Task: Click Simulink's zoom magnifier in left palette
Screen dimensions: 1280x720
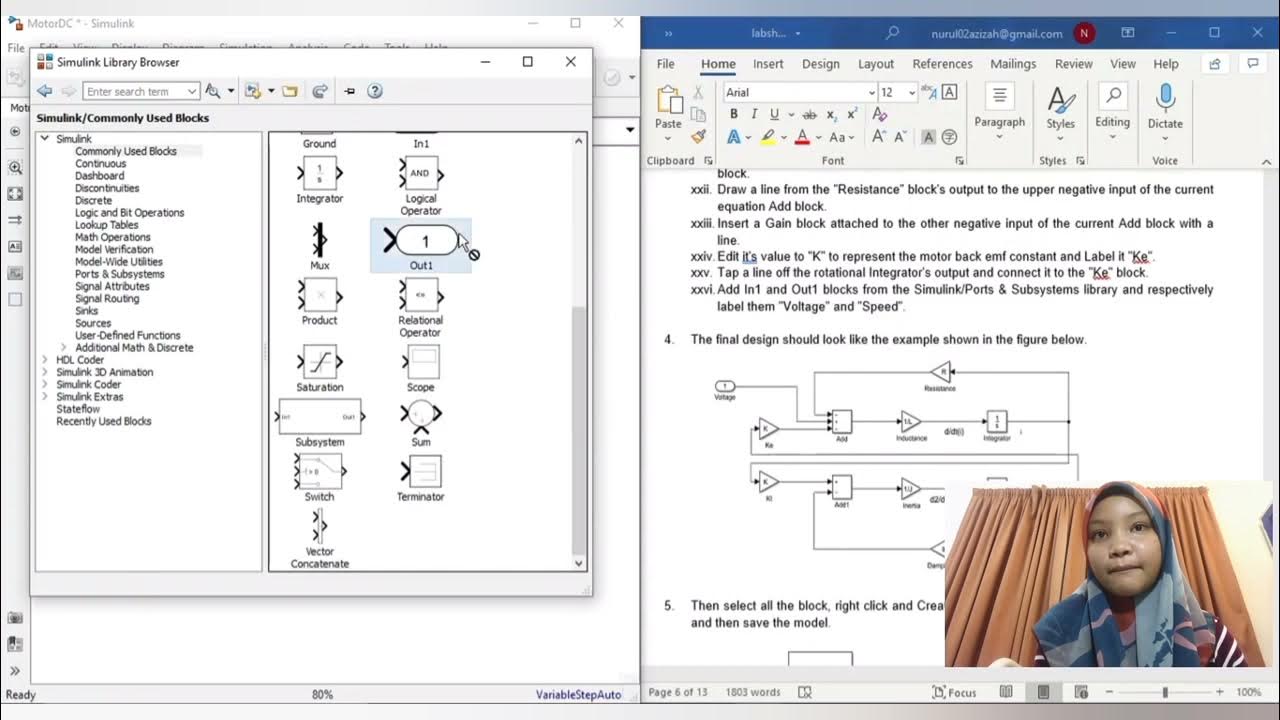Action: pos(15,168)
